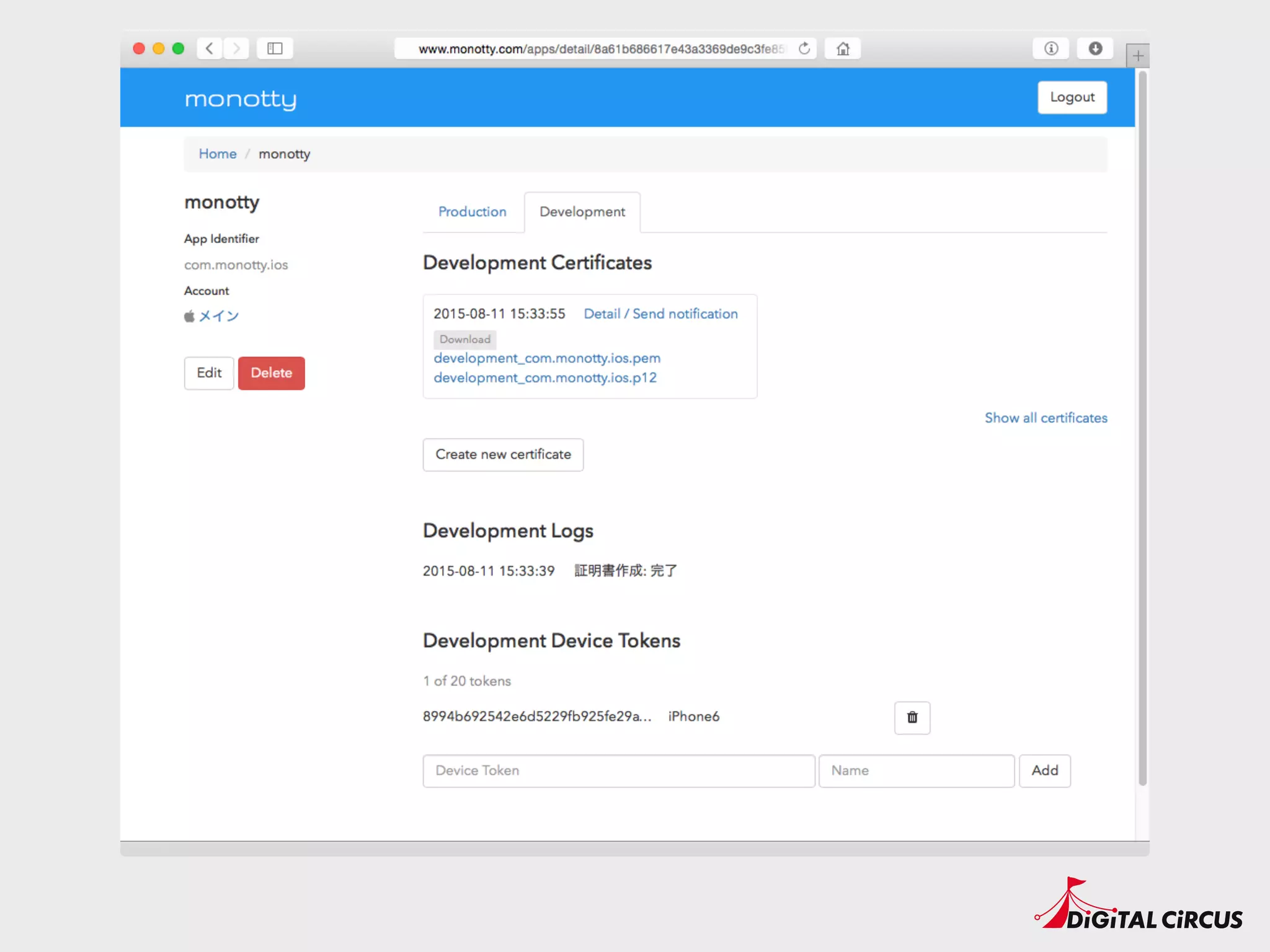This screenshot has width=1270, height=952.
Task: Toggle the browser sidebar icon
Action: (x=275, y=48)
